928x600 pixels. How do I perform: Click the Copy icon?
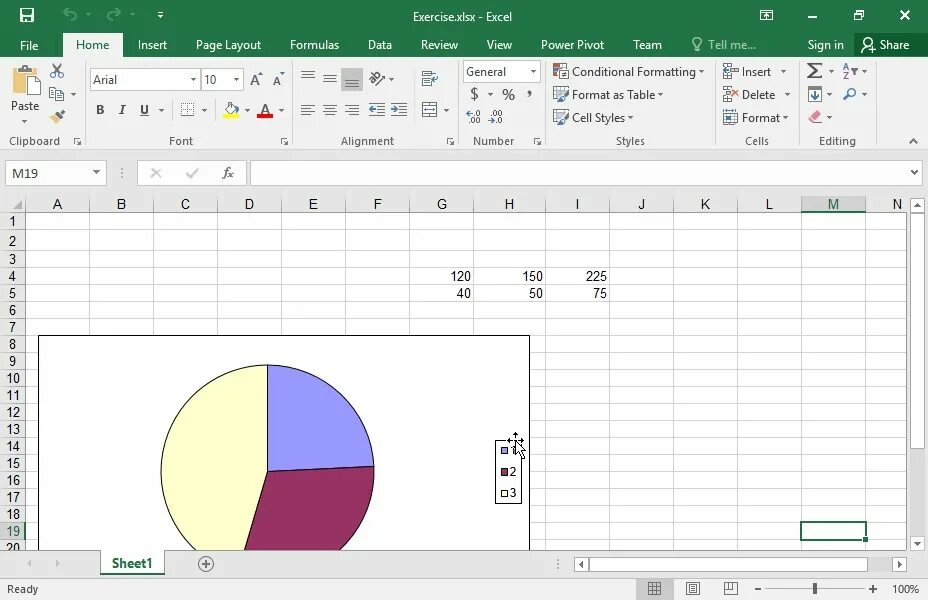56,93
